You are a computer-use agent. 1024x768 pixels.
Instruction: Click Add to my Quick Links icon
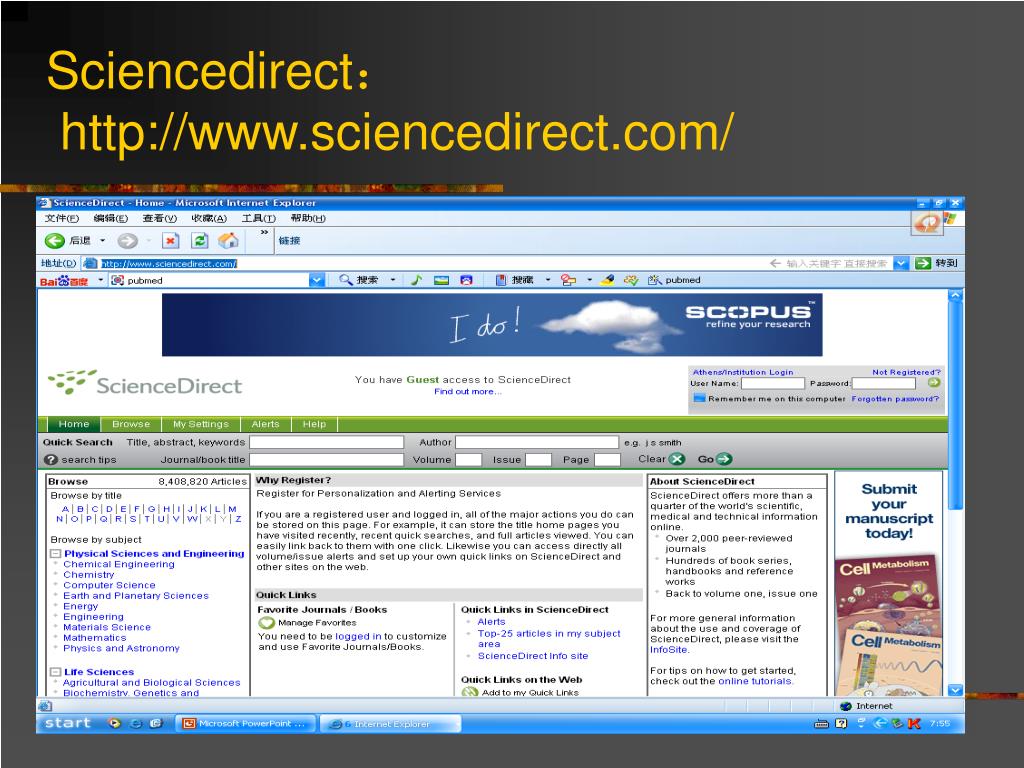(470, 692)
